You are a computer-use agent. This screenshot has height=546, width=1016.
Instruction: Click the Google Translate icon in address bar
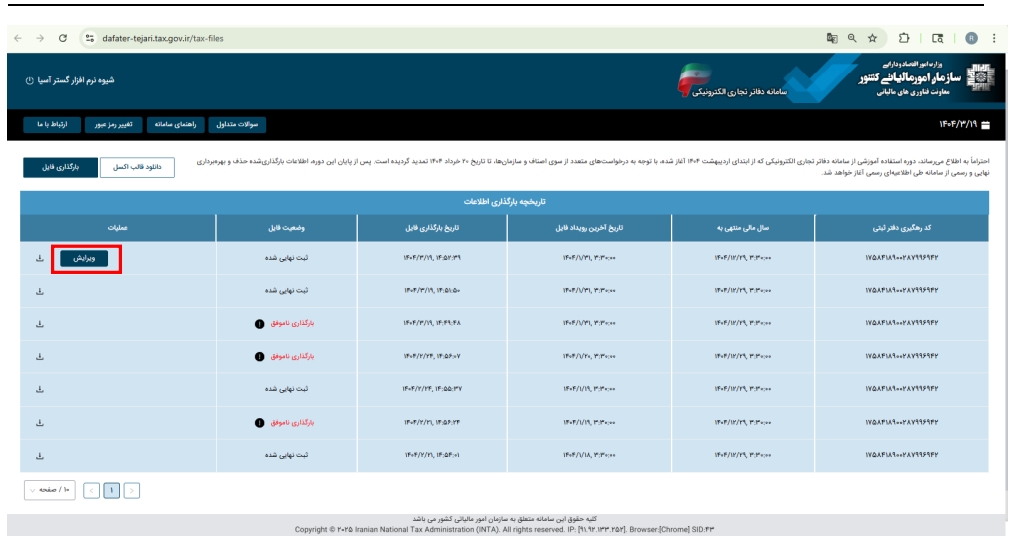pyautogui.click(x=832, y=38)
